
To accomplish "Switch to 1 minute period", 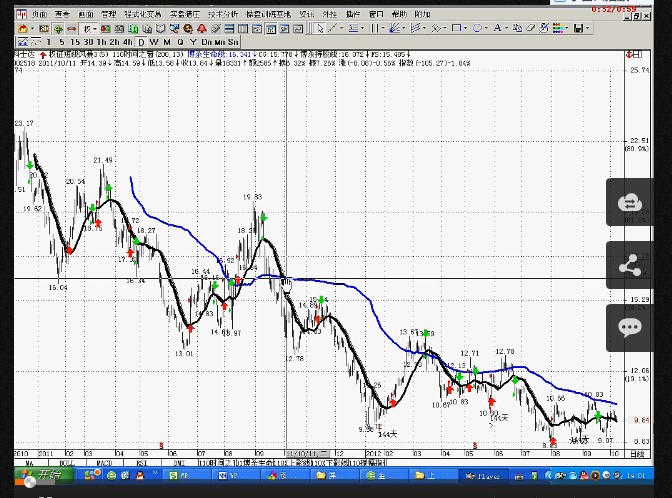I will (49, 42).
